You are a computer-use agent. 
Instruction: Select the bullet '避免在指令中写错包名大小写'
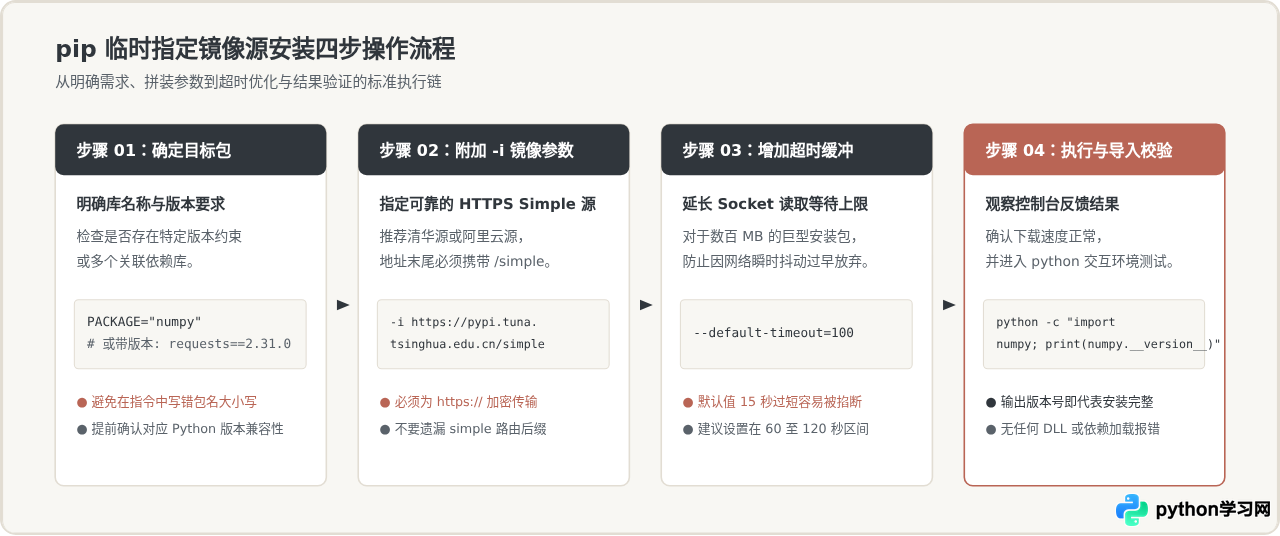(x=167, y=402)
